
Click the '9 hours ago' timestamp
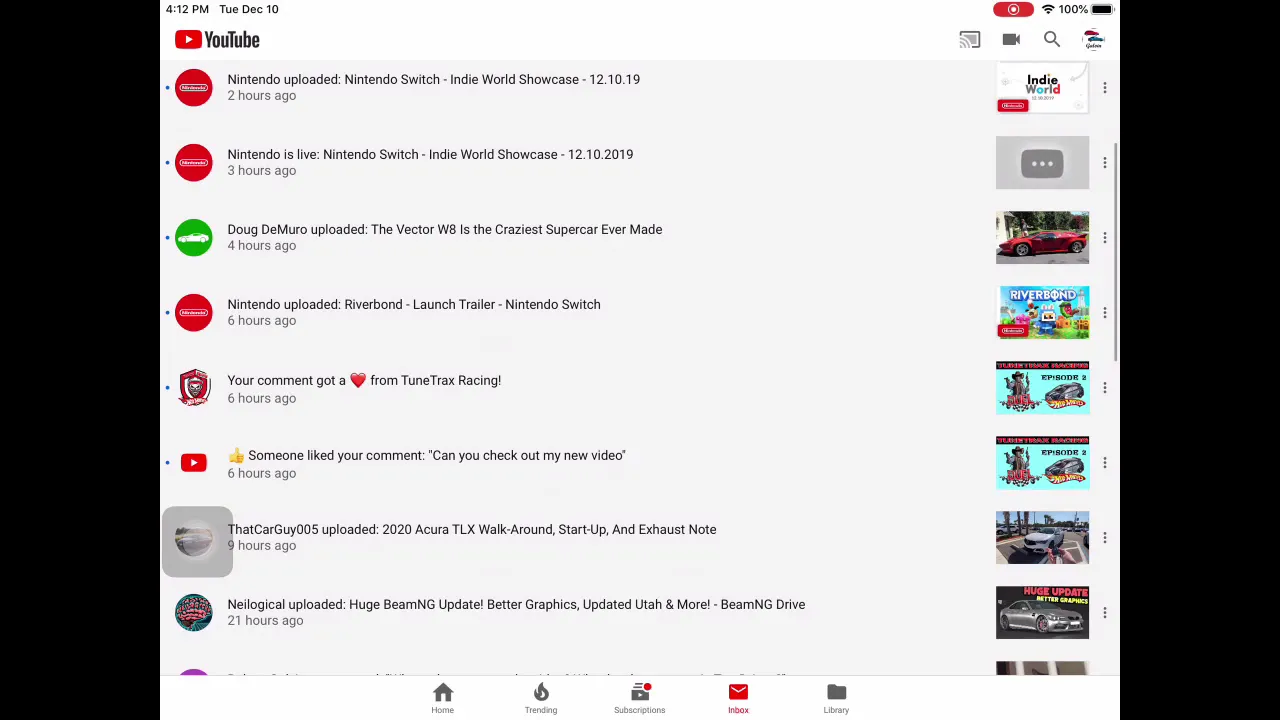(x=261, y=546)
